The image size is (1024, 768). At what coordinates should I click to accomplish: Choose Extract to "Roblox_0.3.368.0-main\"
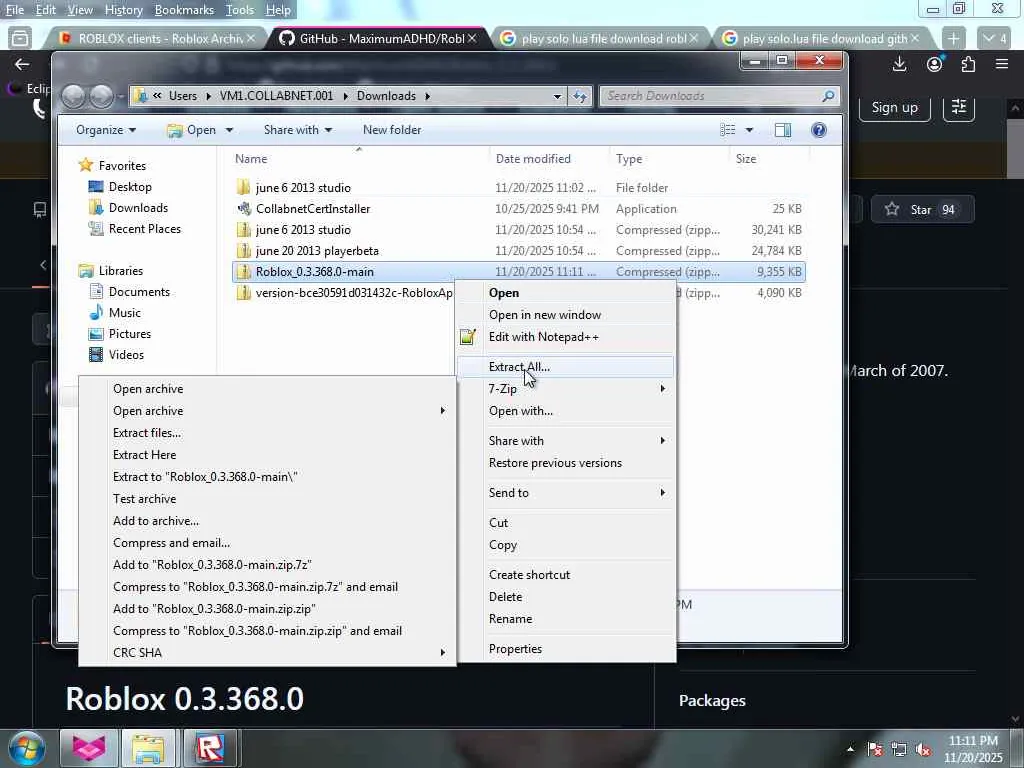pyautogui.click(x=268, y=477)
